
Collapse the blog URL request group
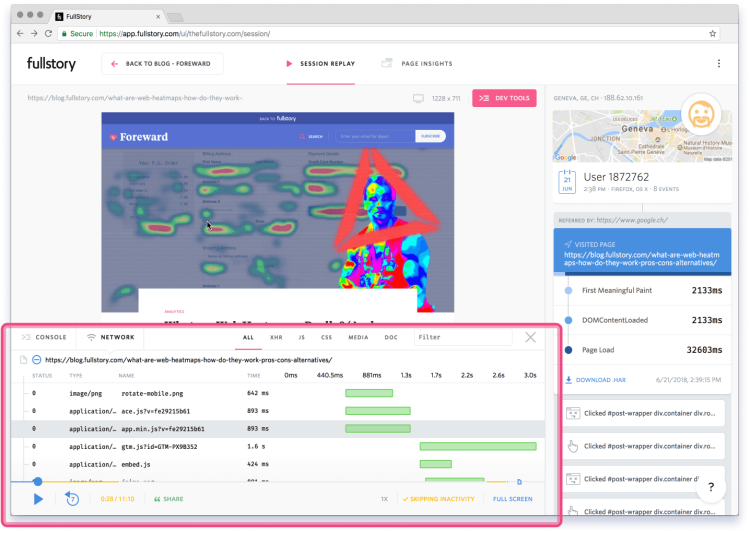pos(36,360)
